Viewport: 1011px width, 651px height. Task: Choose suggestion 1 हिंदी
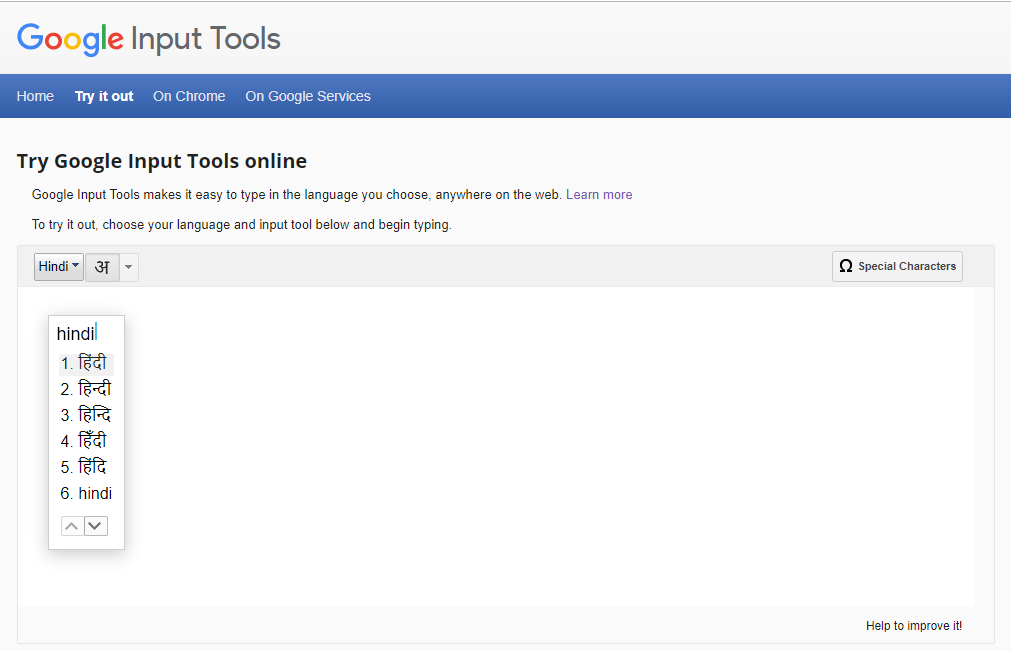pyautogui.click(x=86, y=364)
